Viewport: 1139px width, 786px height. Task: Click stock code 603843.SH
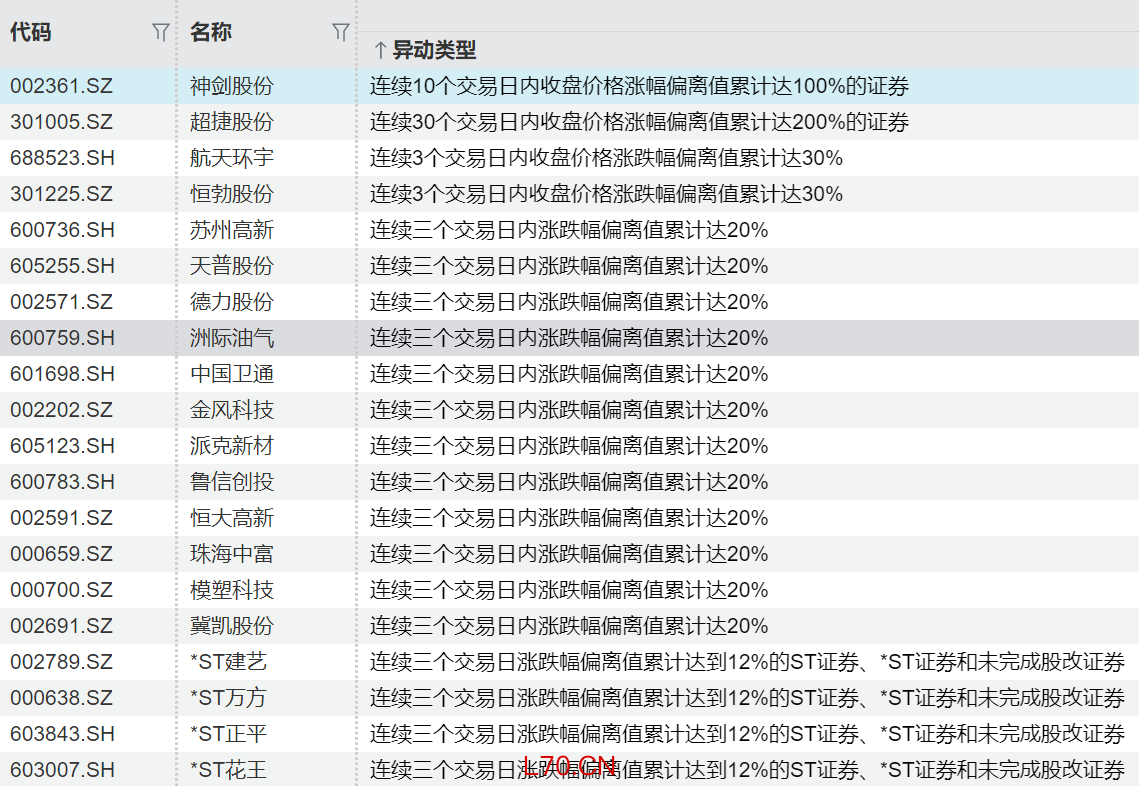coord(62,734)
